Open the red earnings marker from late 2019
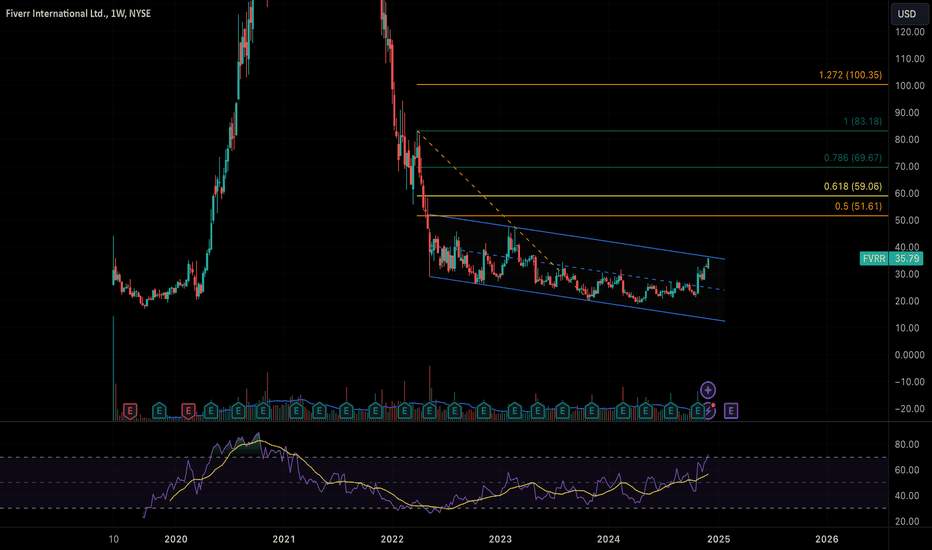The image size is (932, 550). [x=130, y=410]
